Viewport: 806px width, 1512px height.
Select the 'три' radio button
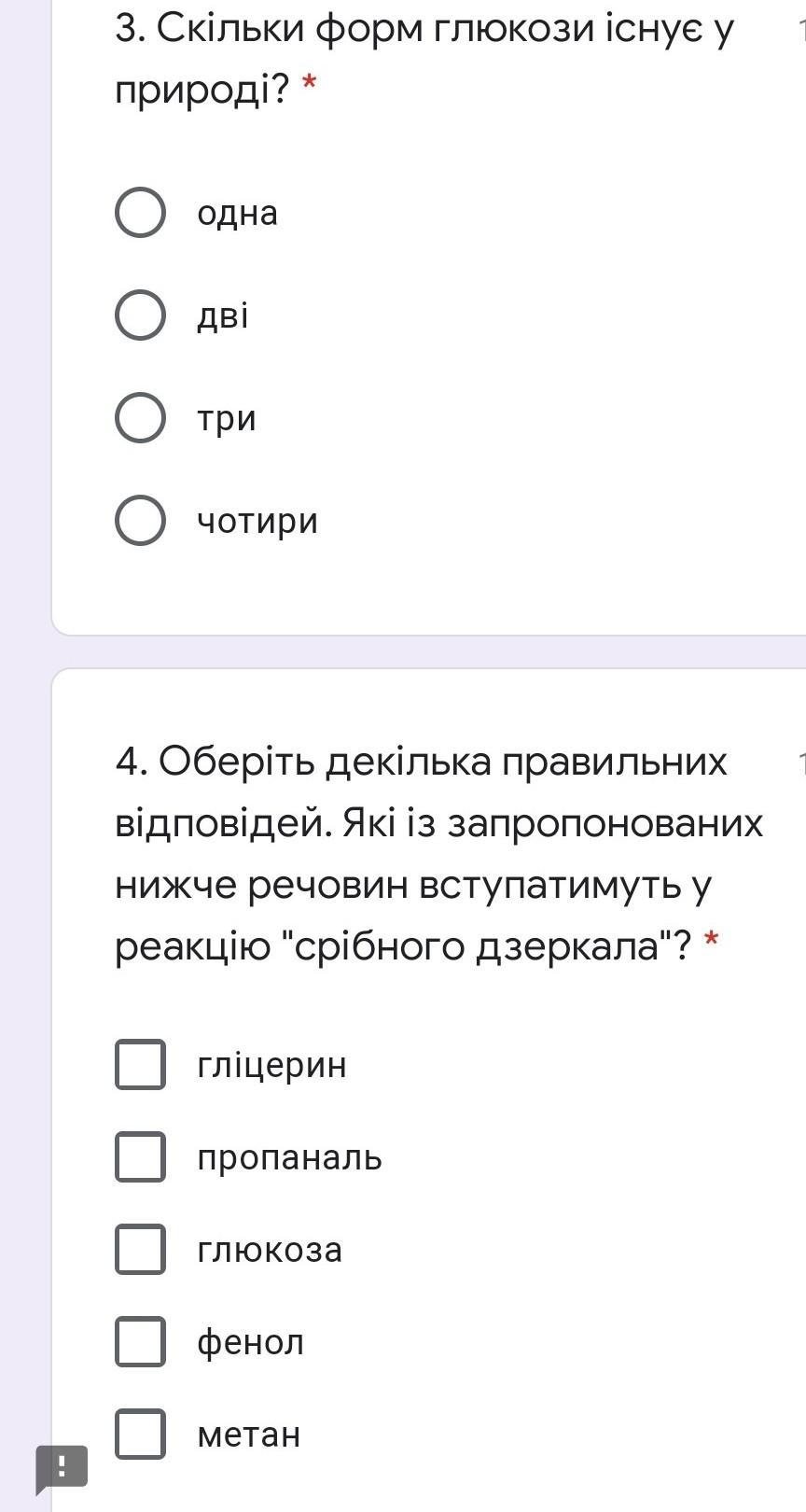click(140, 417)
